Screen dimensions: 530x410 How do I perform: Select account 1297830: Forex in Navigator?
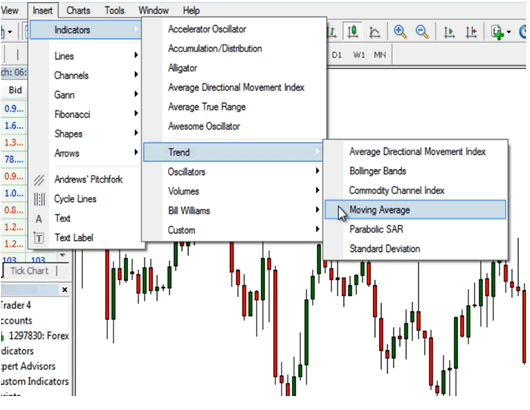(39, 336)
